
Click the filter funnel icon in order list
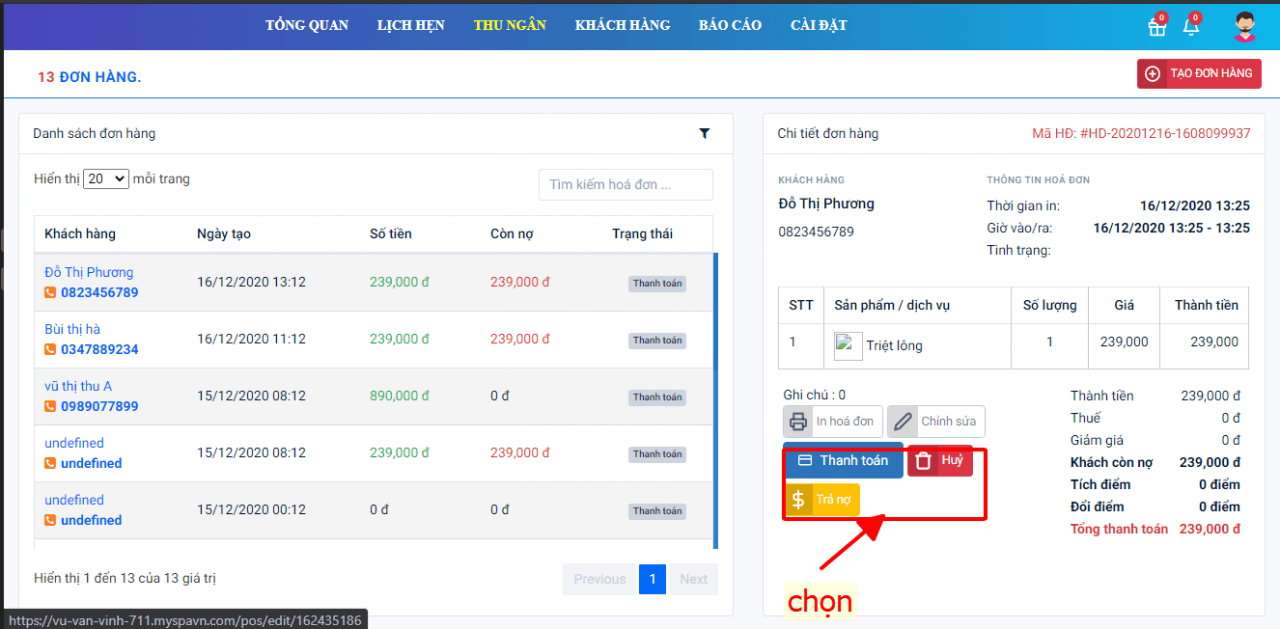704,133
